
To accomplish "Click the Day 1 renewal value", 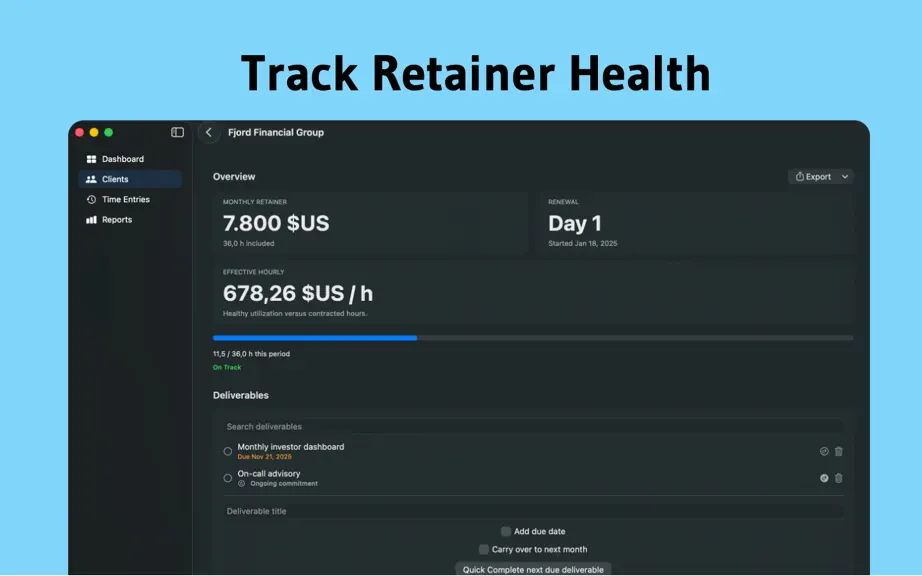I will 574,223.
